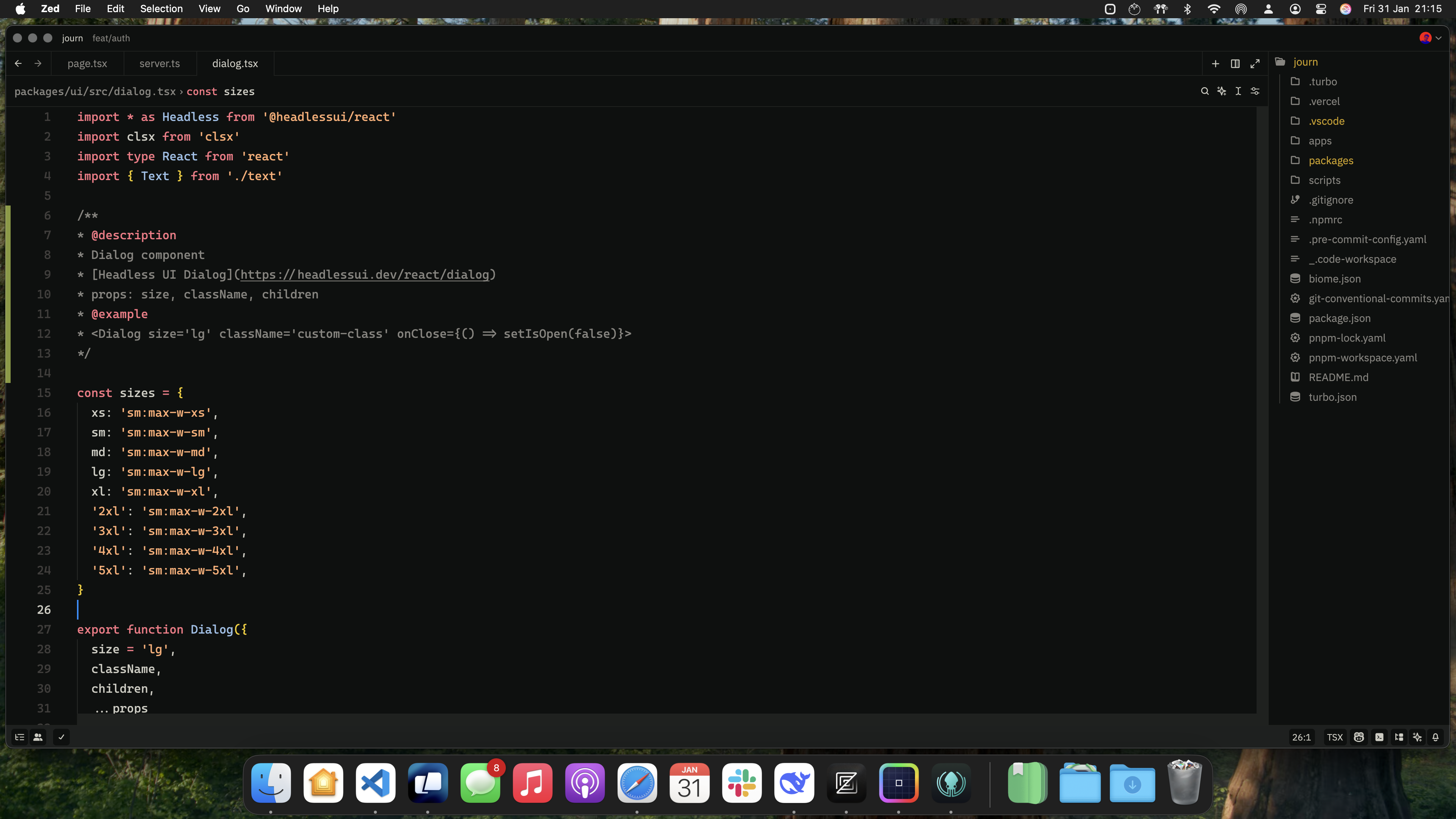Open the TSX language selector

[1335, 737]
